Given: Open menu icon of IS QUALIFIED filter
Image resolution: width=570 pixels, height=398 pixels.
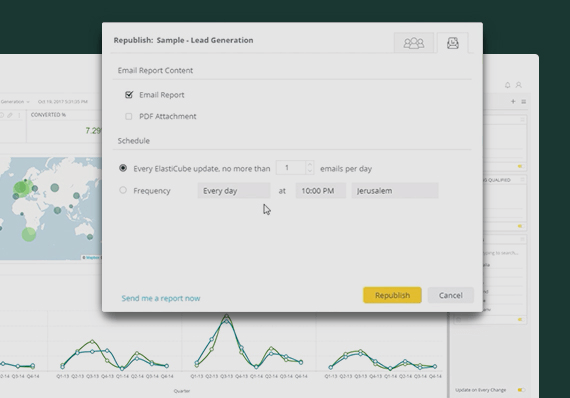Looking at the screenshot, I should 522,180.
